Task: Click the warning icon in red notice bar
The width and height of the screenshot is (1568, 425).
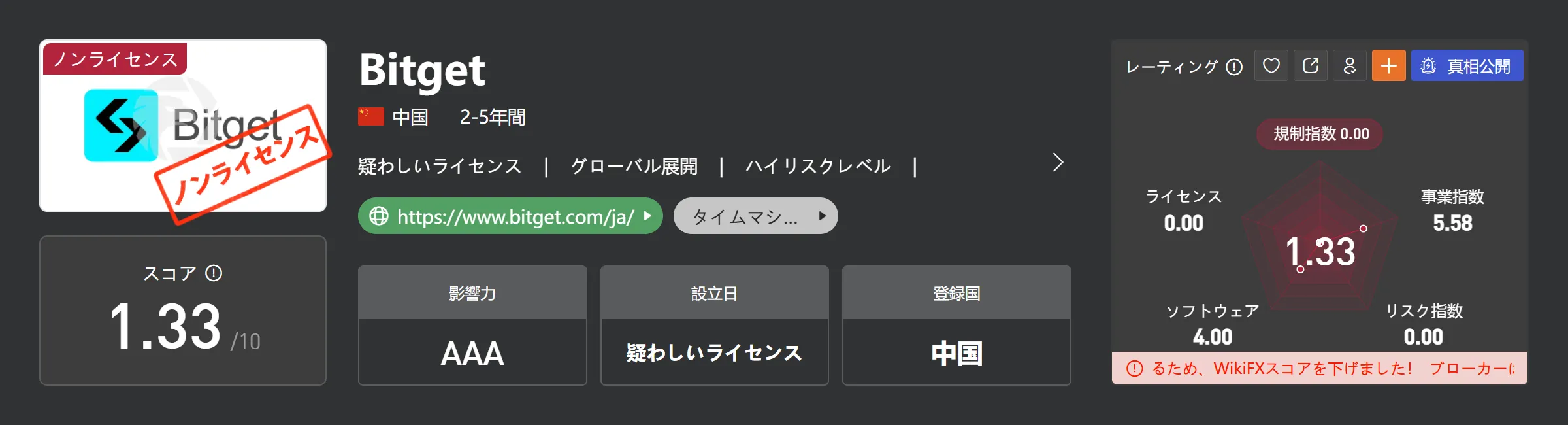Action: click(1135, 369)
